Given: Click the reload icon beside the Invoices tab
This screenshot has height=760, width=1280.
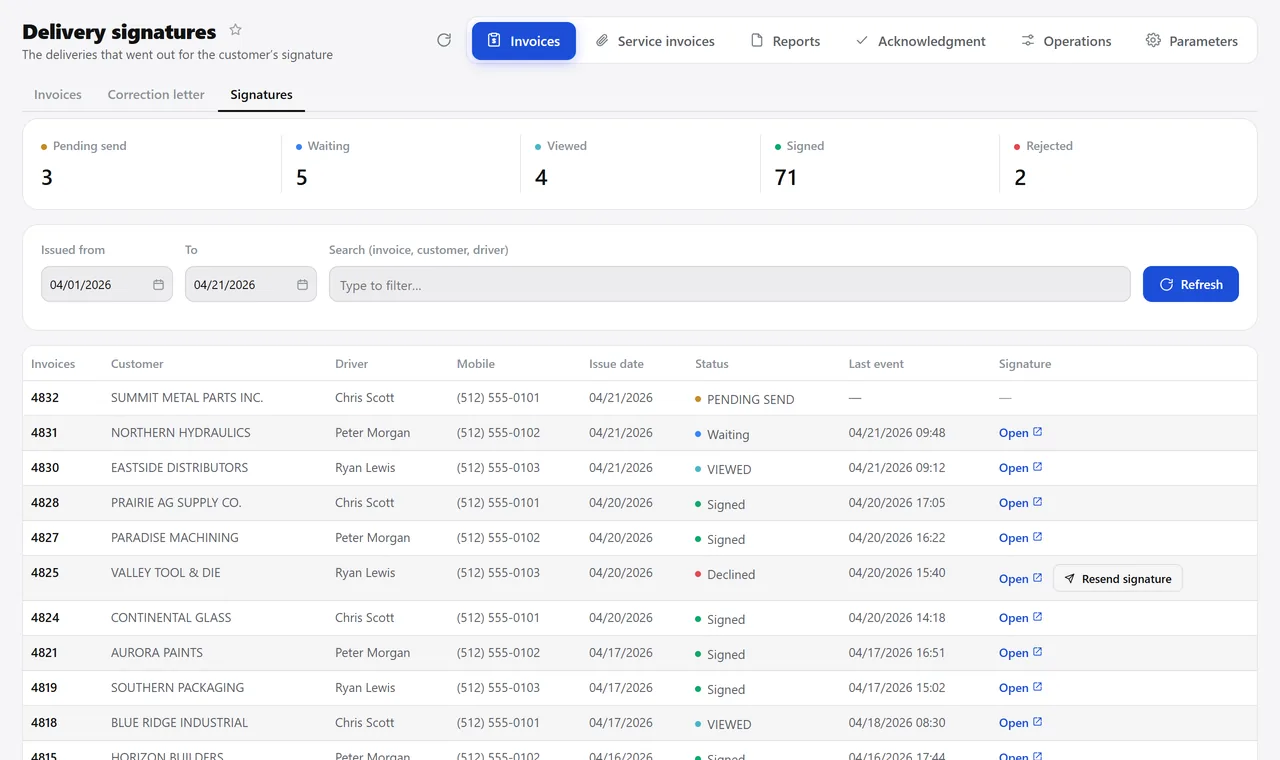Looking at the screenshot, I should click(x=444, y=40).
